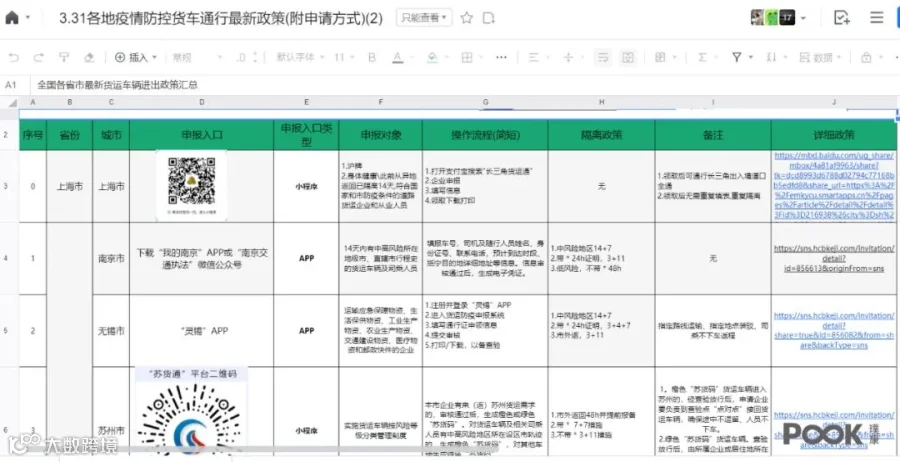The height and width of the screenshot is (462, 900).
Task: Click the font color A swatch
Action: [x=398, y=57]
